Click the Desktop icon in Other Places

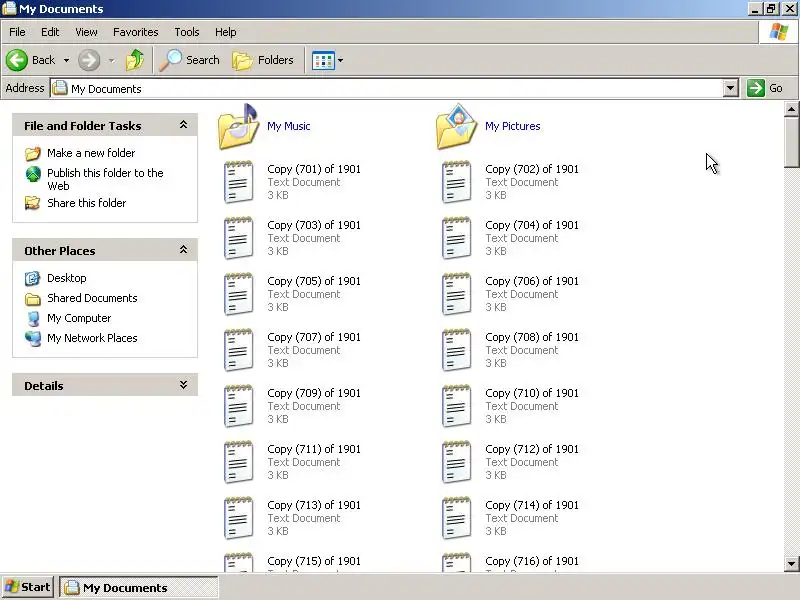tap(33, 278)
